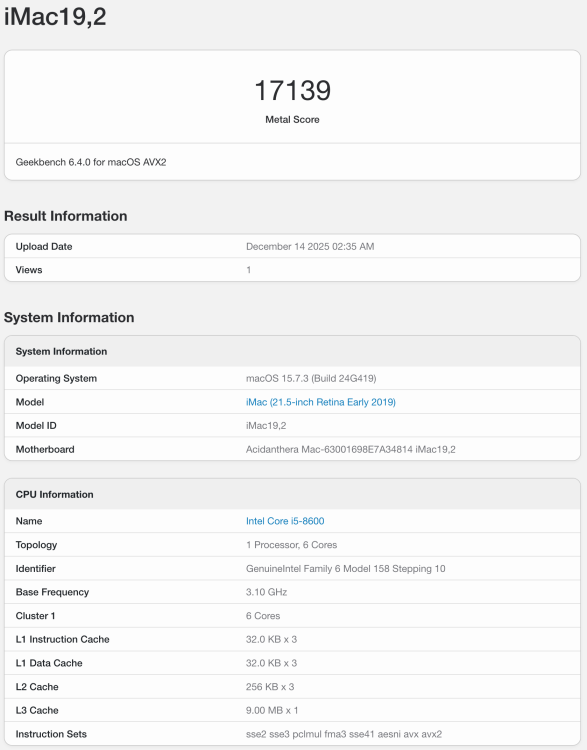Viewport: 587px width, 750px height.
Task: Click the Views label
Action: (x=29, y=270)
